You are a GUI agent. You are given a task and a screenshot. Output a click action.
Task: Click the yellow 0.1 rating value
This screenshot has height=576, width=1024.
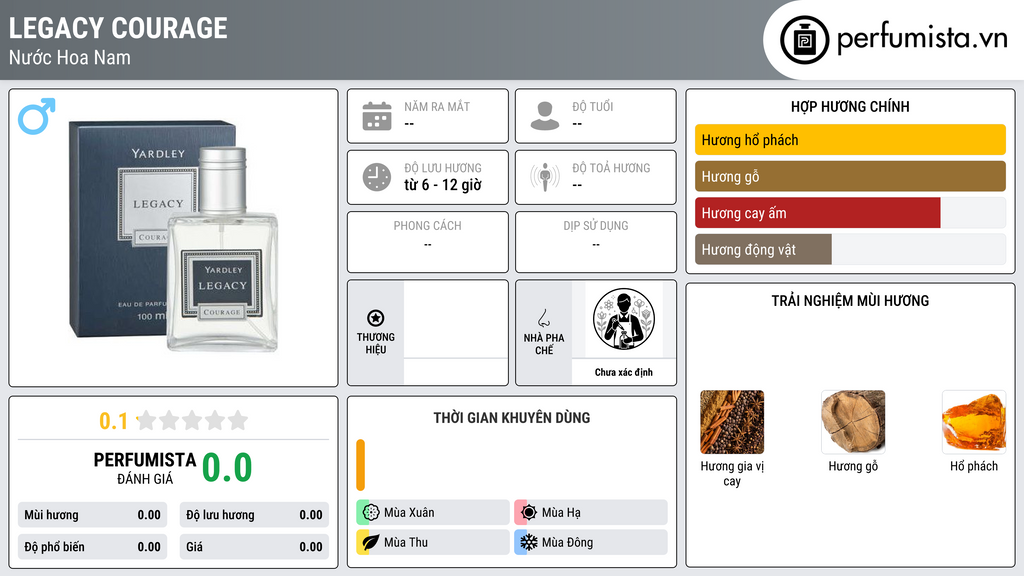114,421
